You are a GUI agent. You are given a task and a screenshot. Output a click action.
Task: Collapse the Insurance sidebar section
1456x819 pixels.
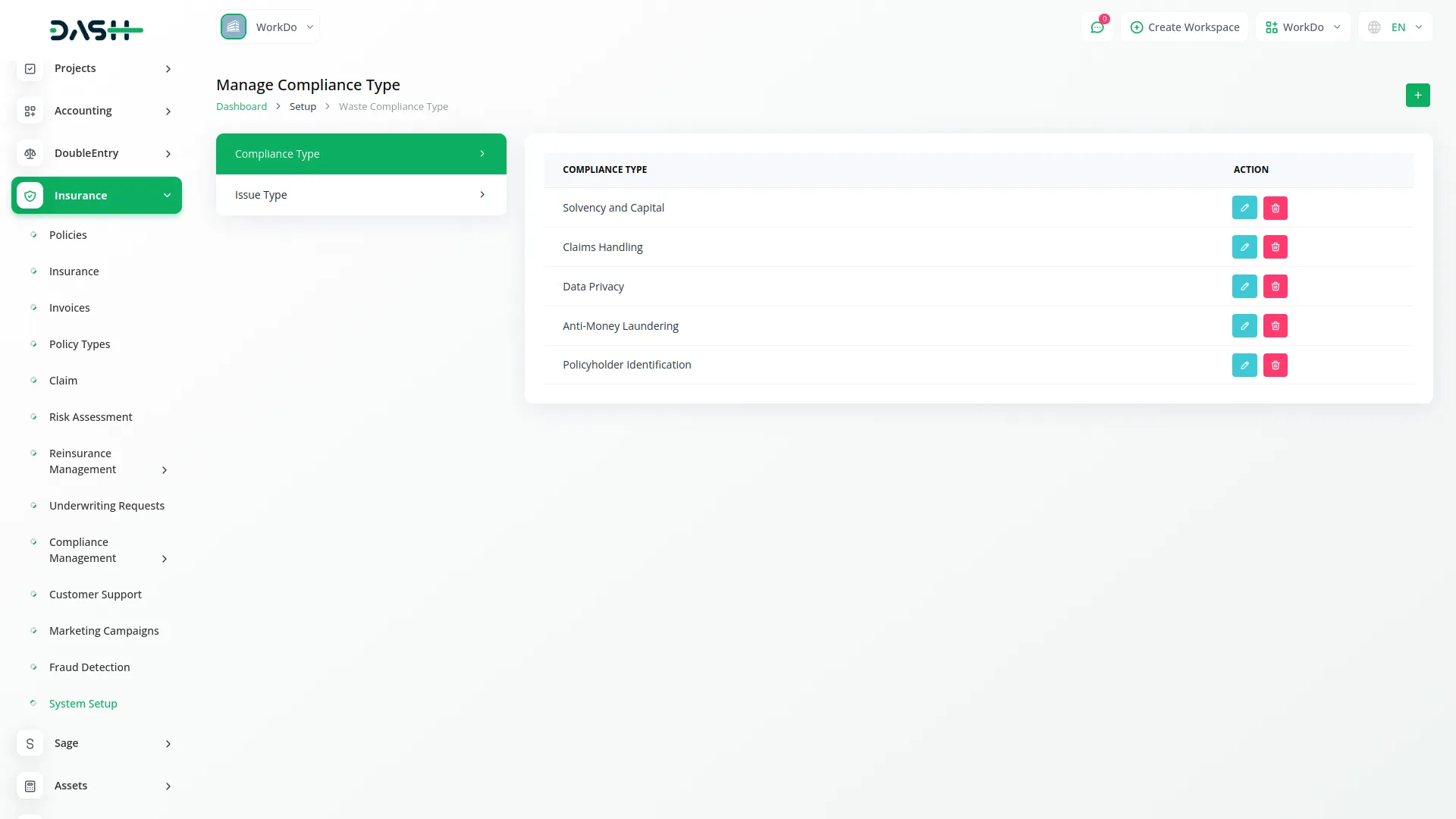[167, 195]
